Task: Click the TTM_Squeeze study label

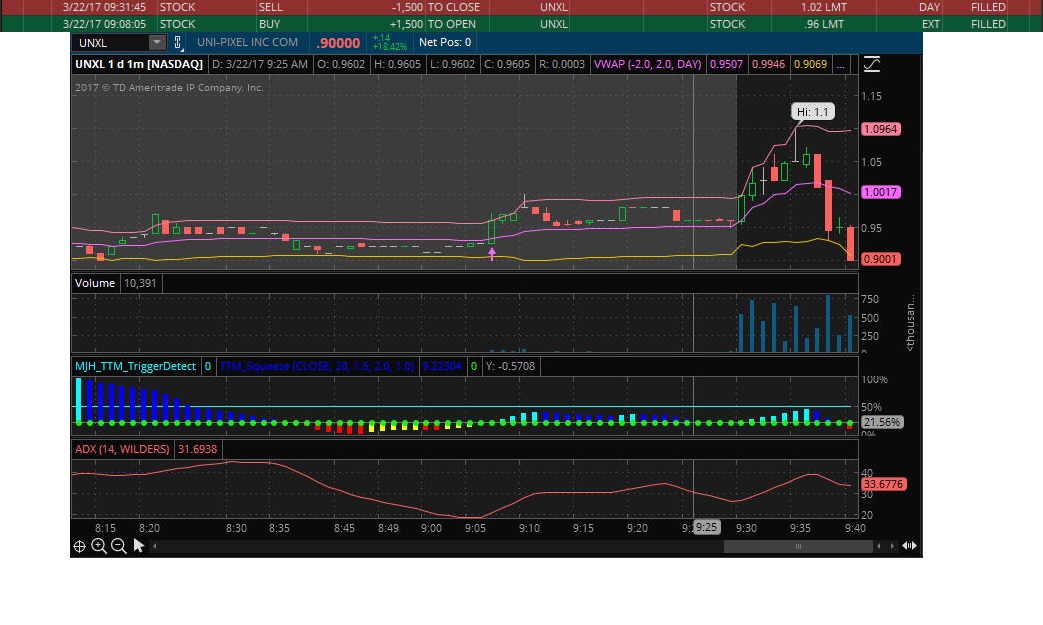Action: (318, 366)
